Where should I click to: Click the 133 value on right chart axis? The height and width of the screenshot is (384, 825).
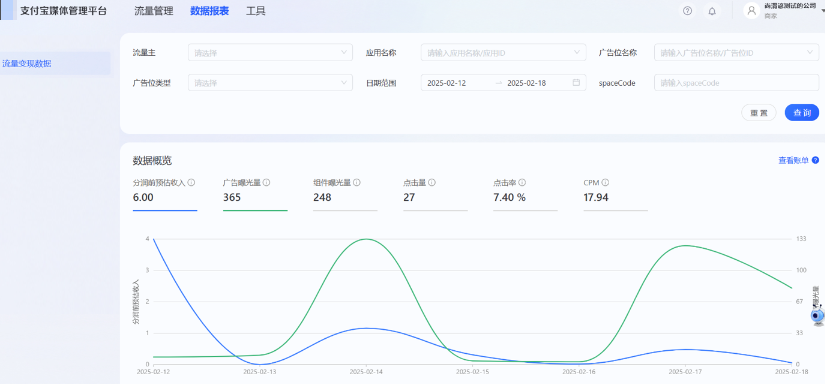(801, 239)
